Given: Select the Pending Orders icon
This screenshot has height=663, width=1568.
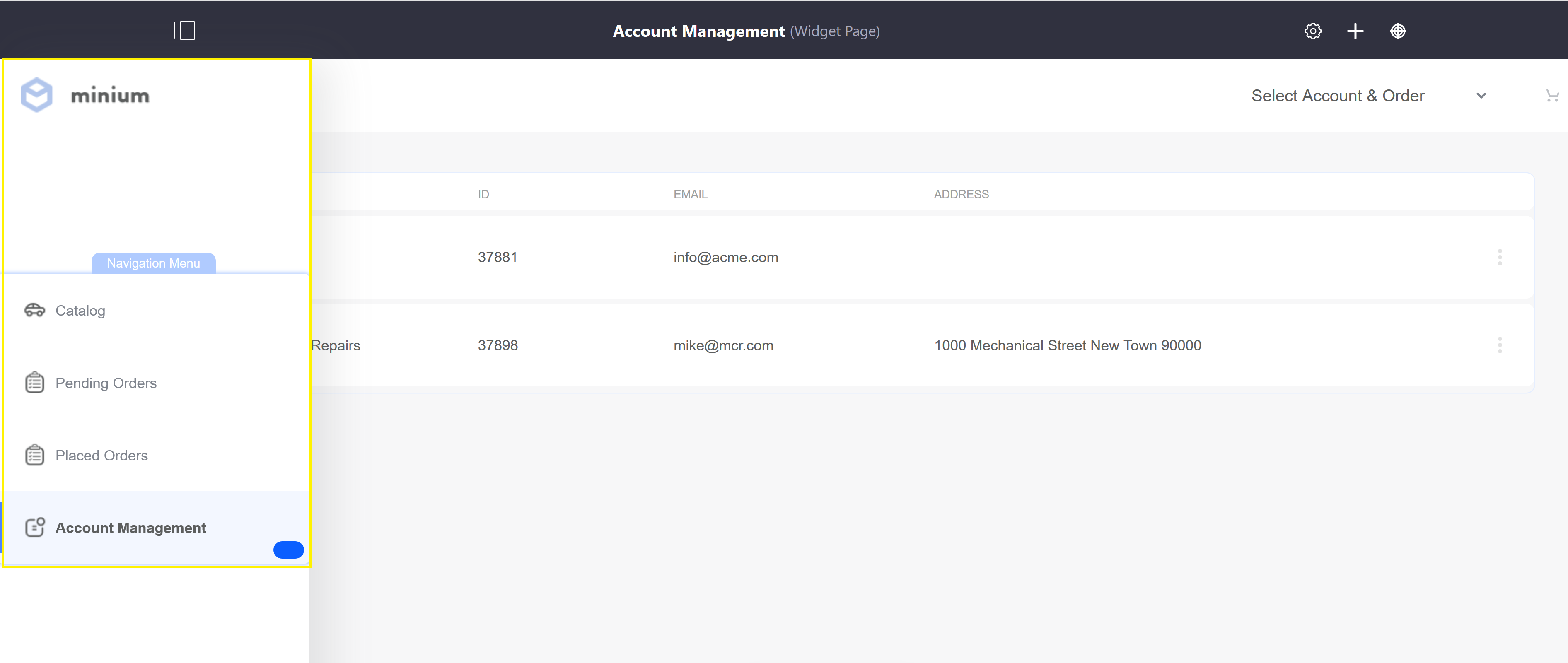Looking at the screenshot, I should 34,383.
